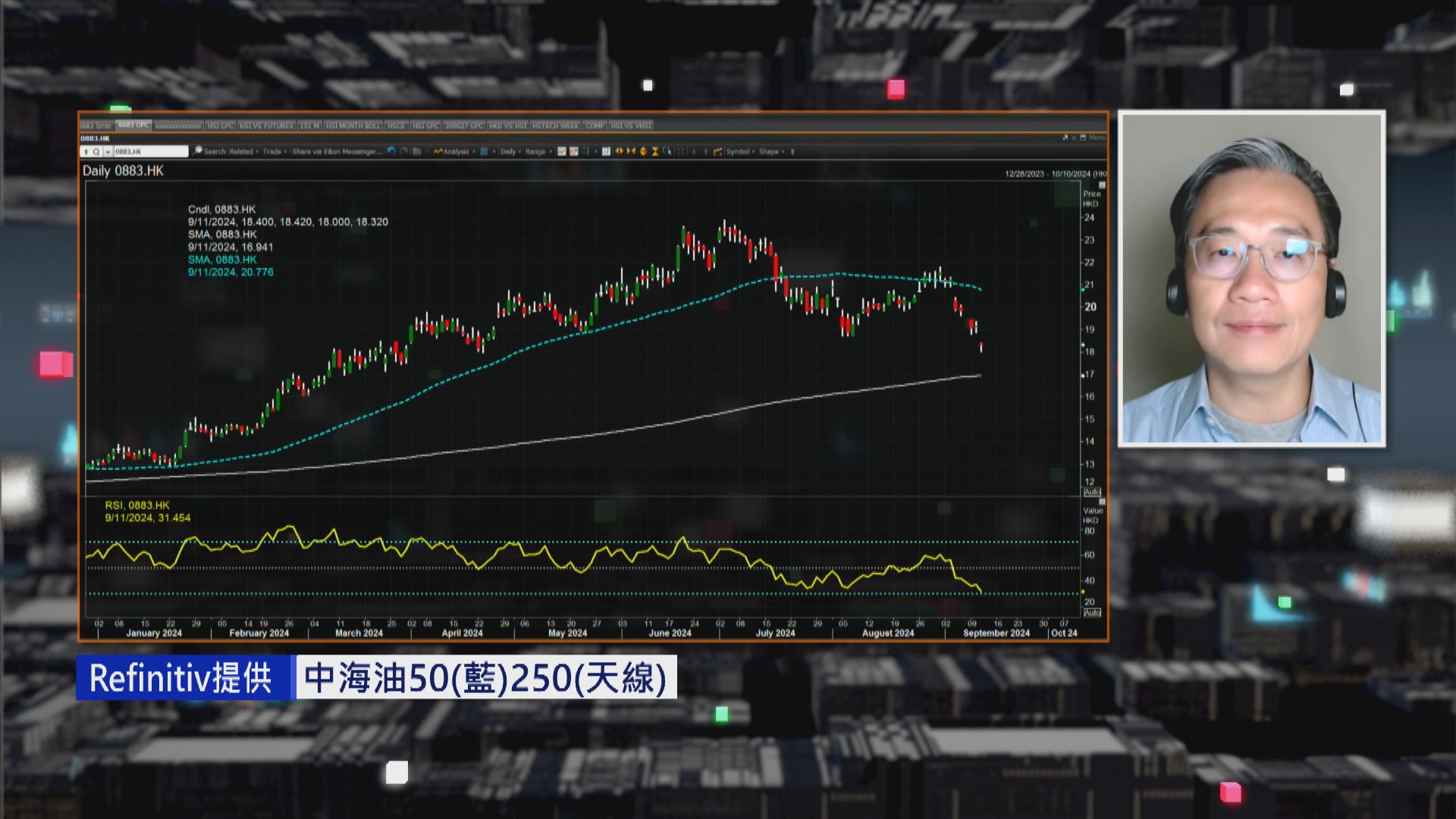The height and width of the screenshot is (819, 1456).
Task: Switch to the 0883 5min tab
Action: [96, 125]
